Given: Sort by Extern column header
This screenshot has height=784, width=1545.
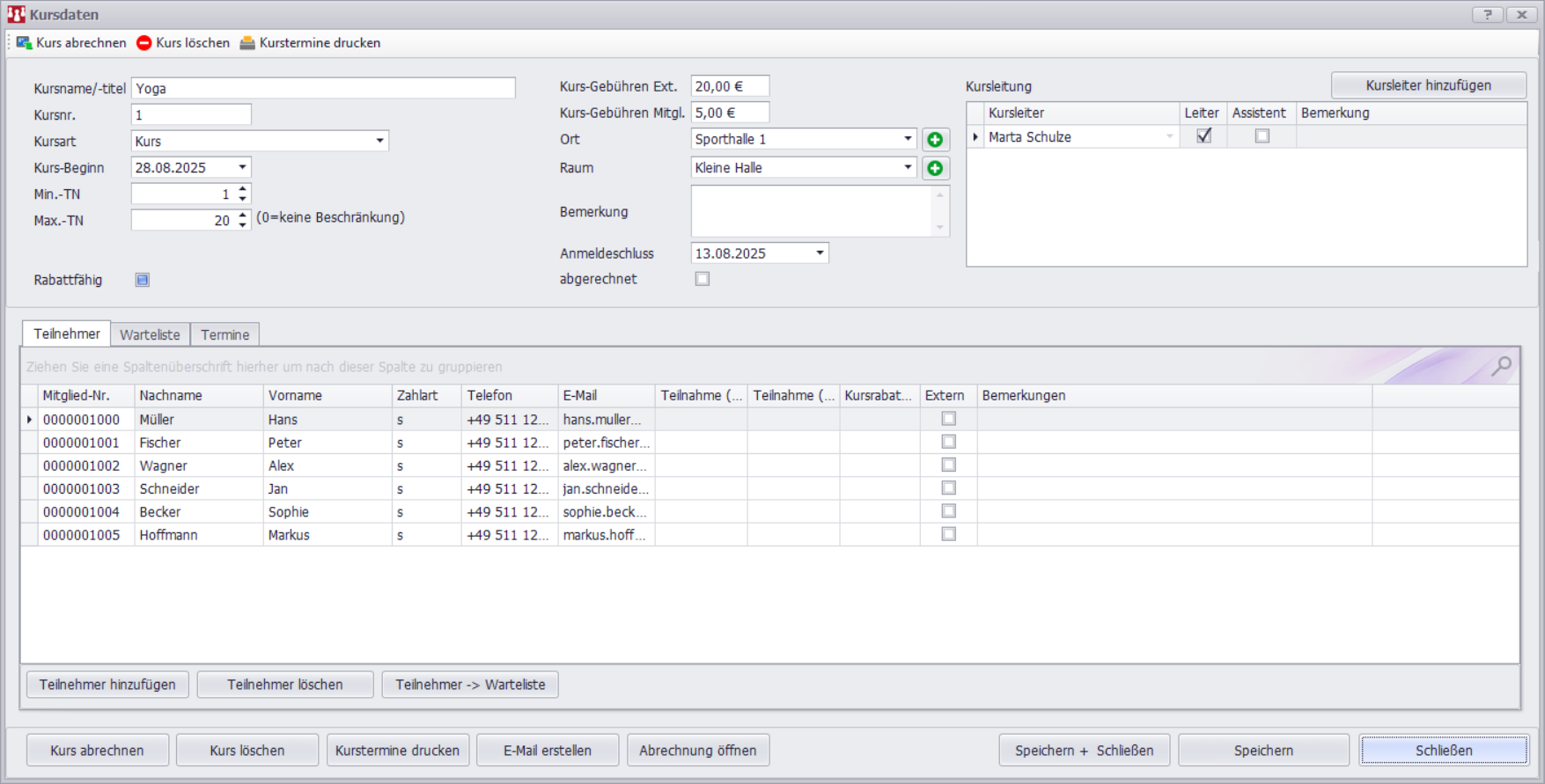Looking at the screenshot, I should 949,396.
